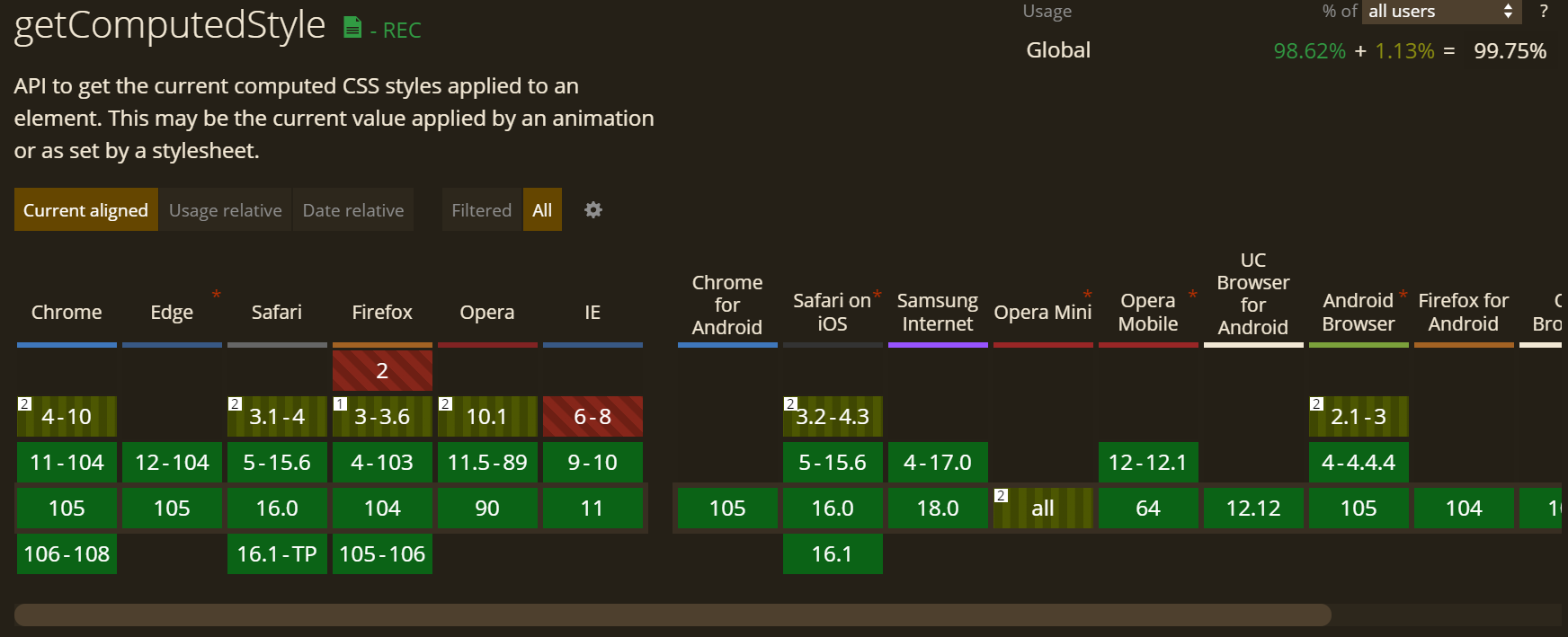The height and width of the screenshot is (637, 1568).
Task: Click note marker 1 on Firefox 3-3.6
Action: click(341, 403)
